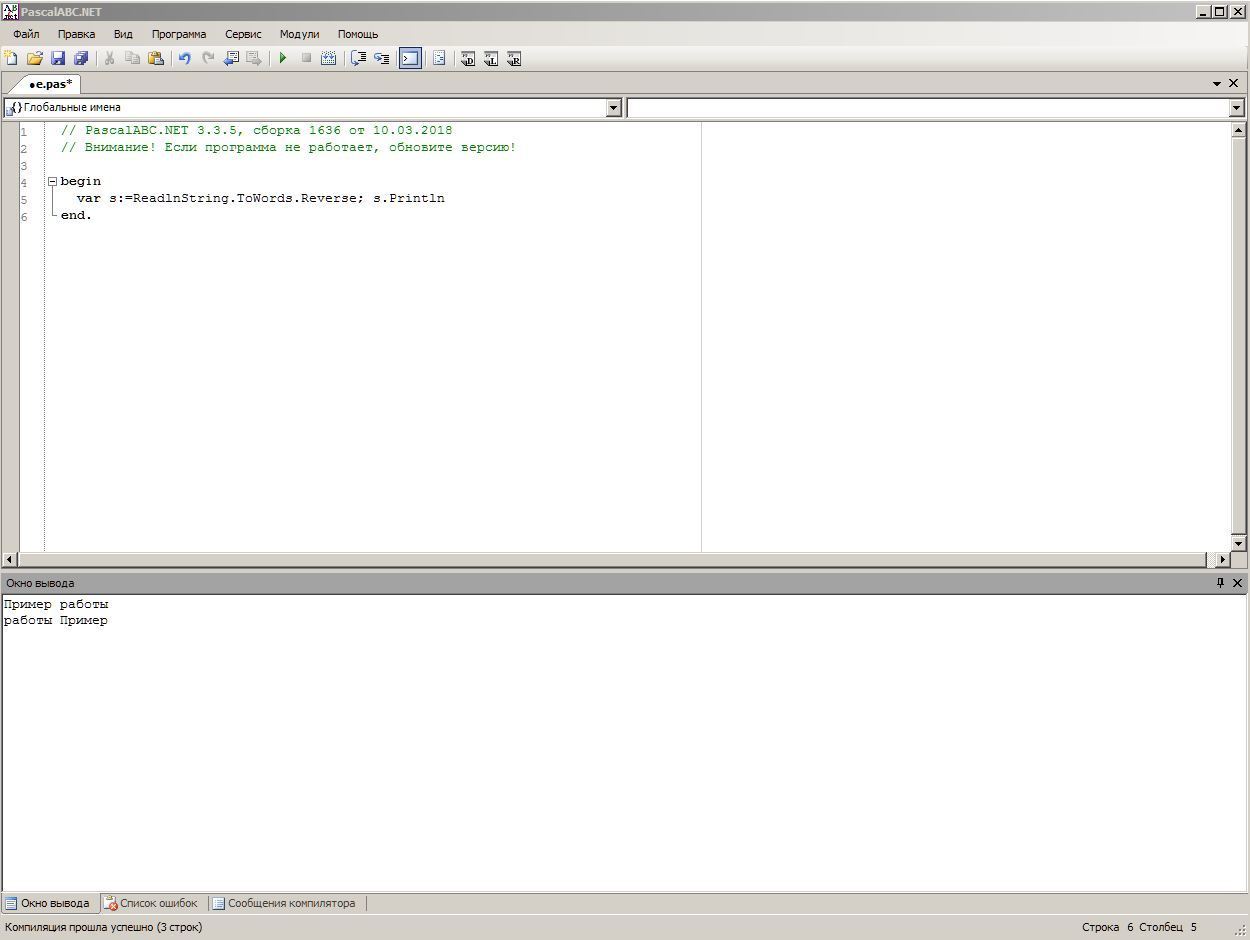Expand the Глобальные имена dropdown
The width and height of the screenshot is (1250, 940).
pos(614,108)
